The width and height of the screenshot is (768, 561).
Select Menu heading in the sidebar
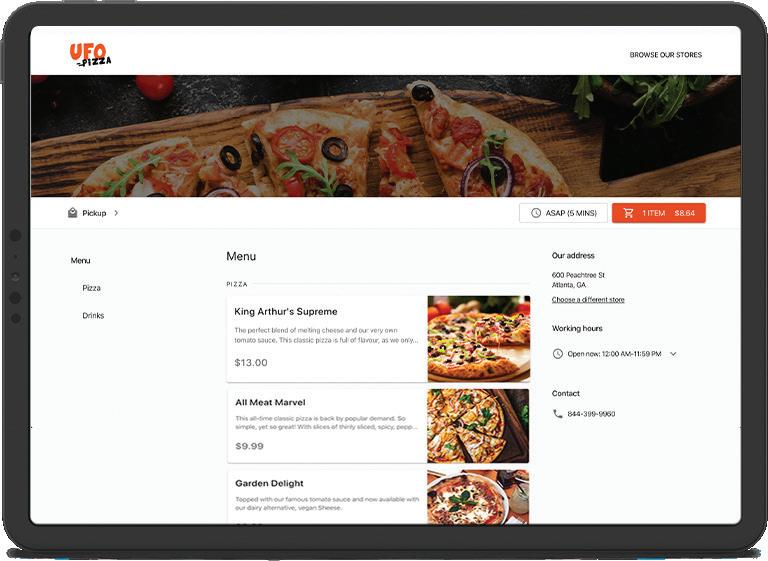click(x=80, y=261)
